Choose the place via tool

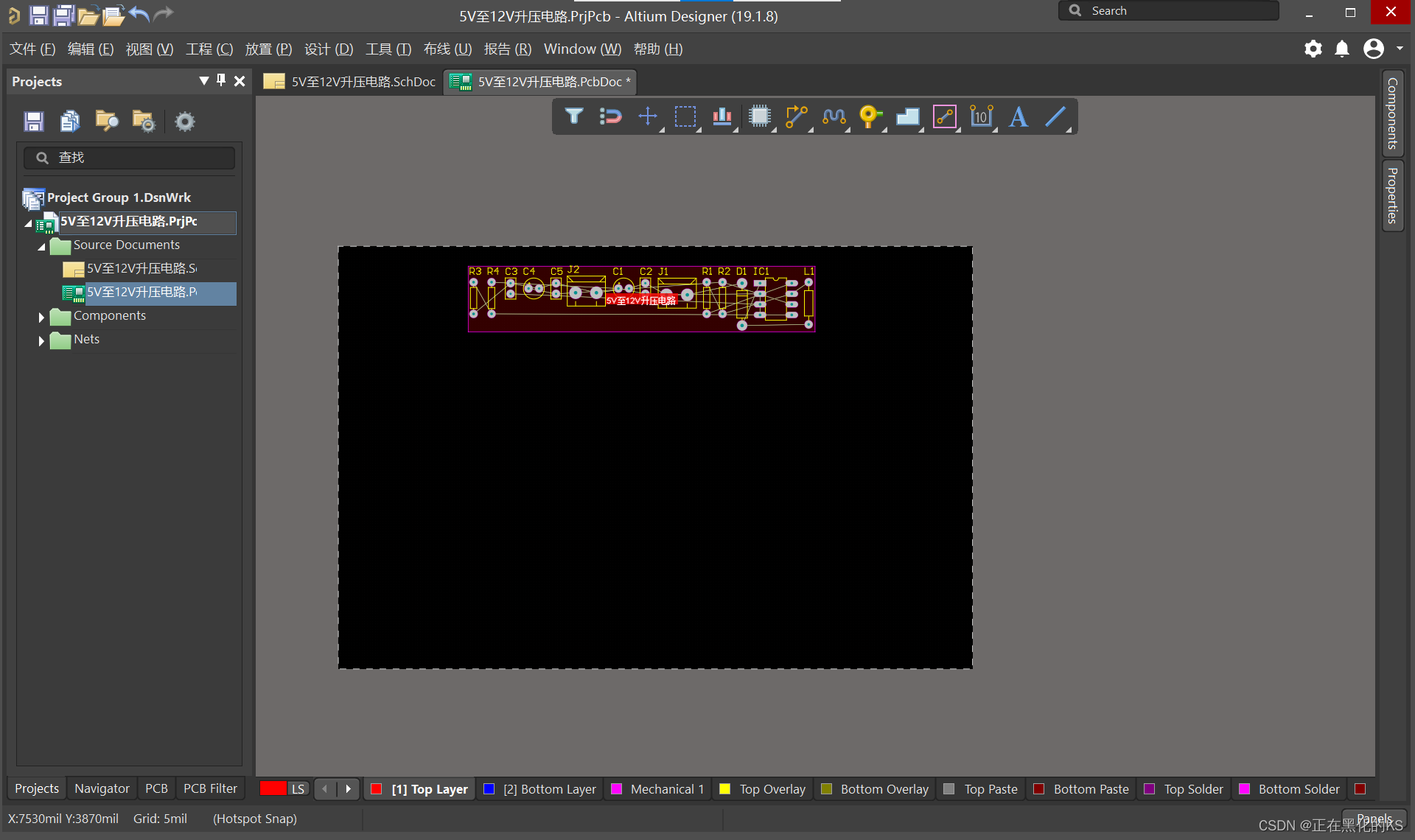click(870, 116)
